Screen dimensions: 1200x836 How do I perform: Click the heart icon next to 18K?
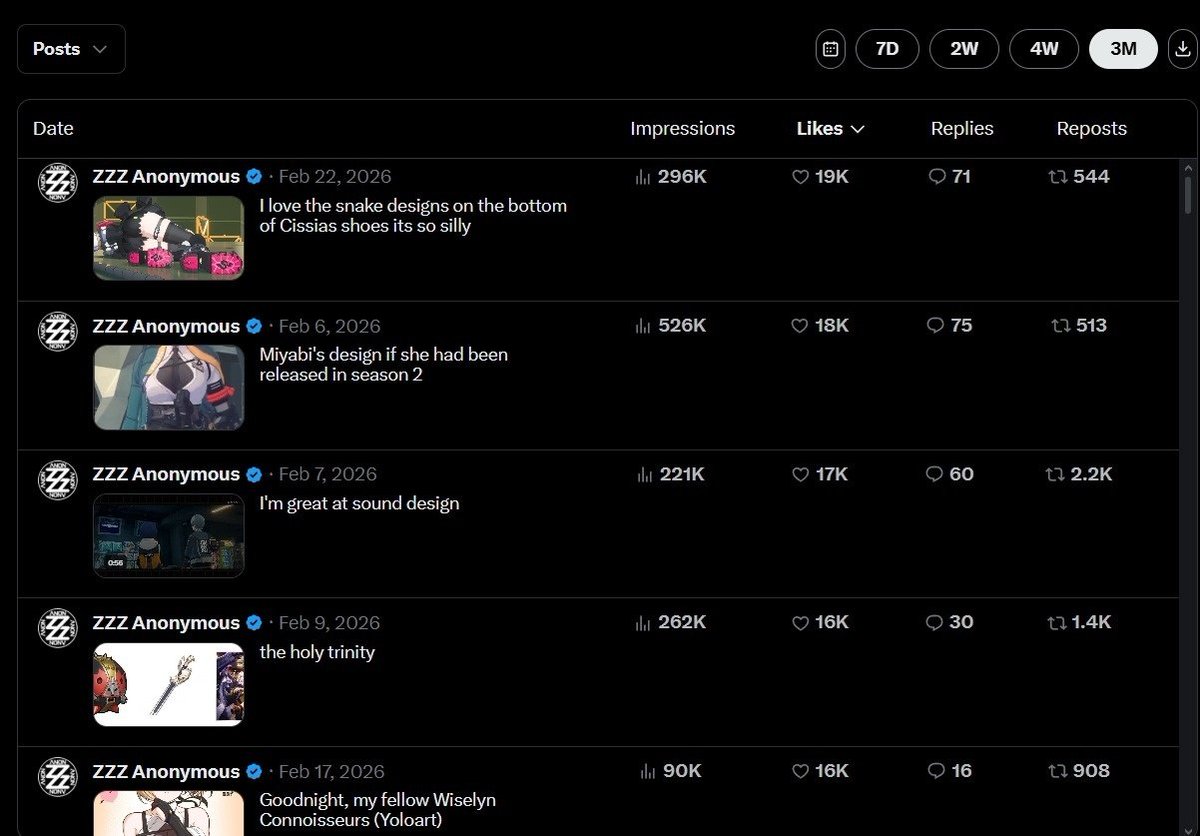[x=800, y=326]
